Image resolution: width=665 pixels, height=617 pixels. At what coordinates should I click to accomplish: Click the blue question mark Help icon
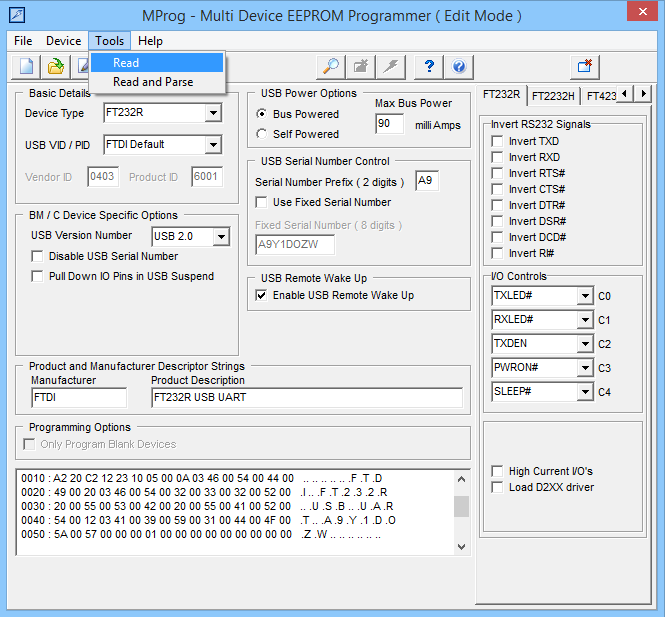(x=429, y=67)
